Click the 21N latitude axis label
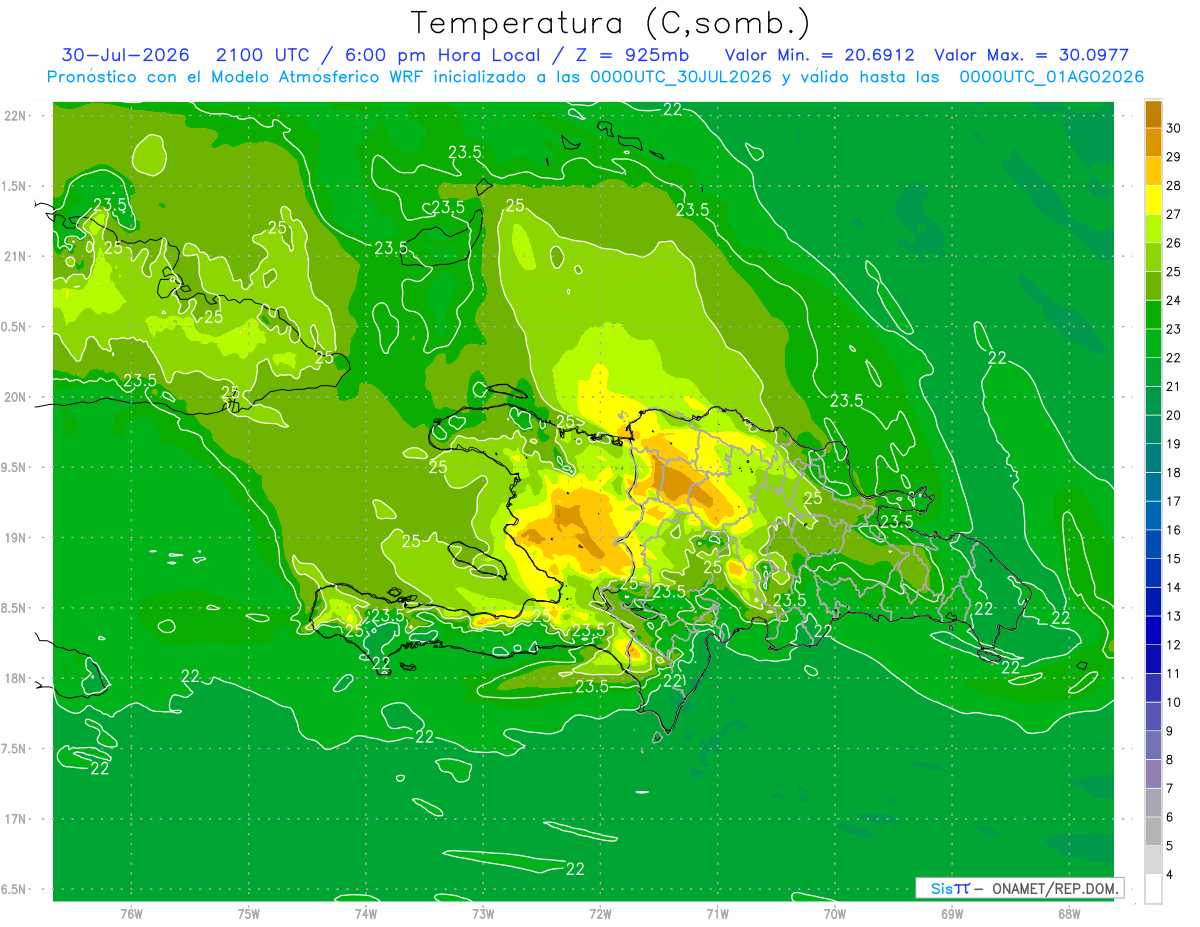 point(16,256)
